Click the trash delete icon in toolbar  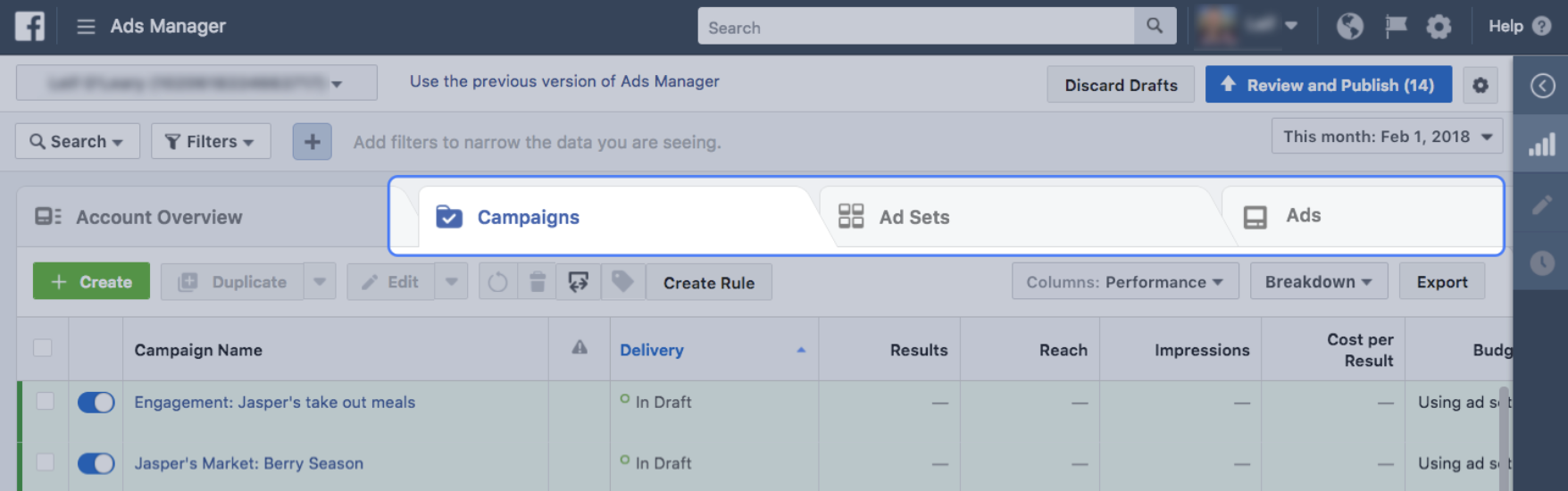pyautogui.click(x=538, y=282)
